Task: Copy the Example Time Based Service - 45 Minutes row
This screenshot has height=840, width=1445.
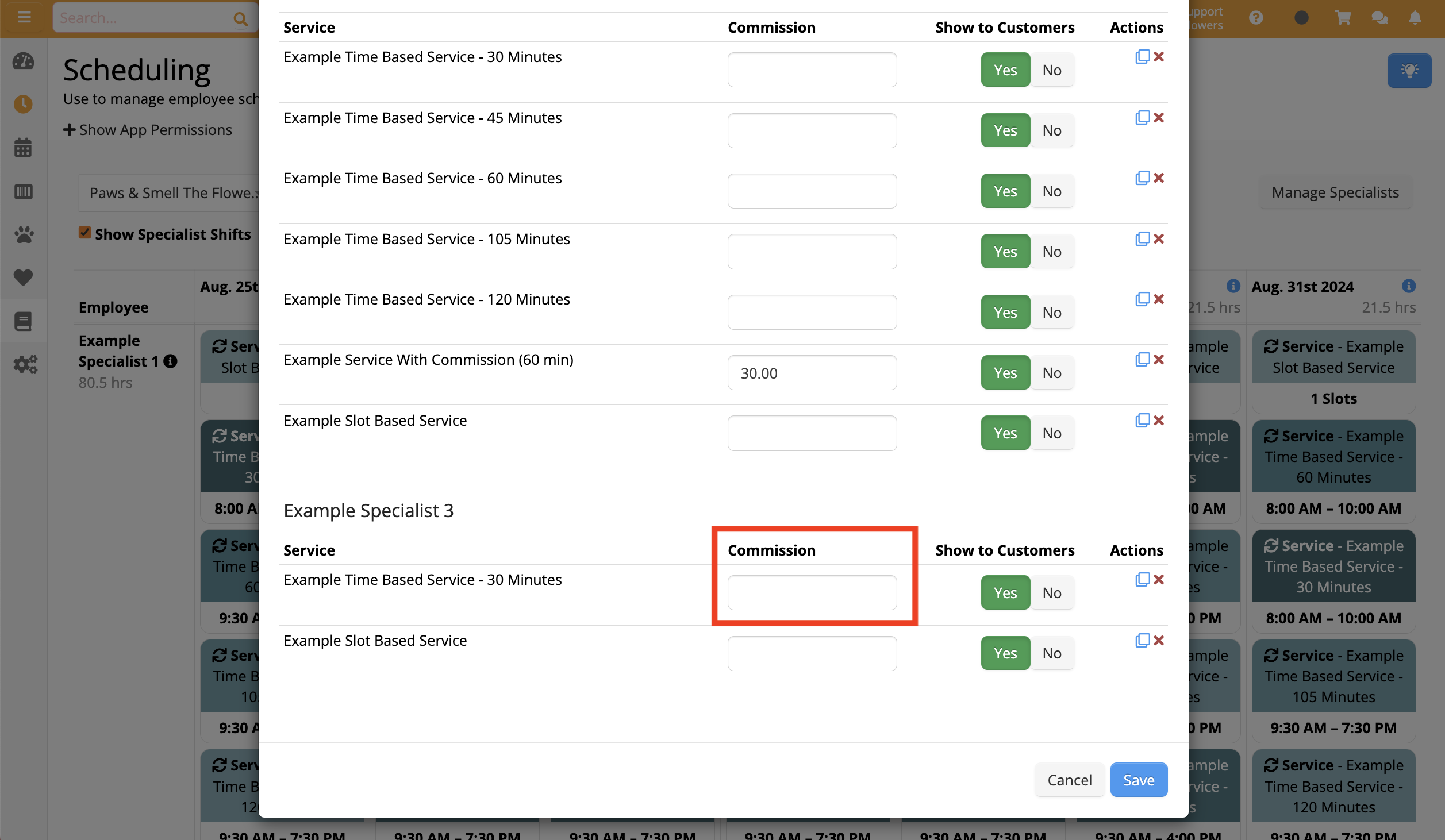Action: [1142, 118]
